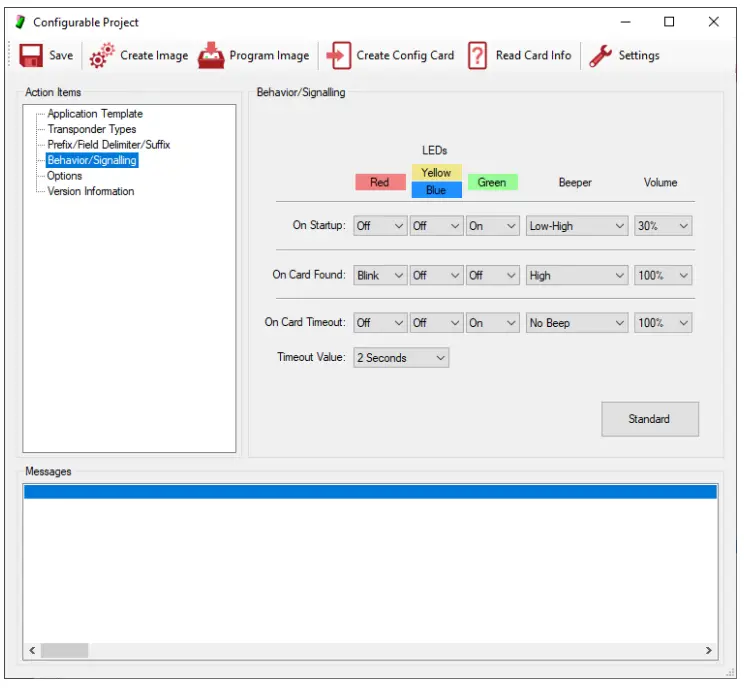Open the On Startup Beeper dropdown
The height and width of the screenshot is (693, 744).
coord(577,226)
